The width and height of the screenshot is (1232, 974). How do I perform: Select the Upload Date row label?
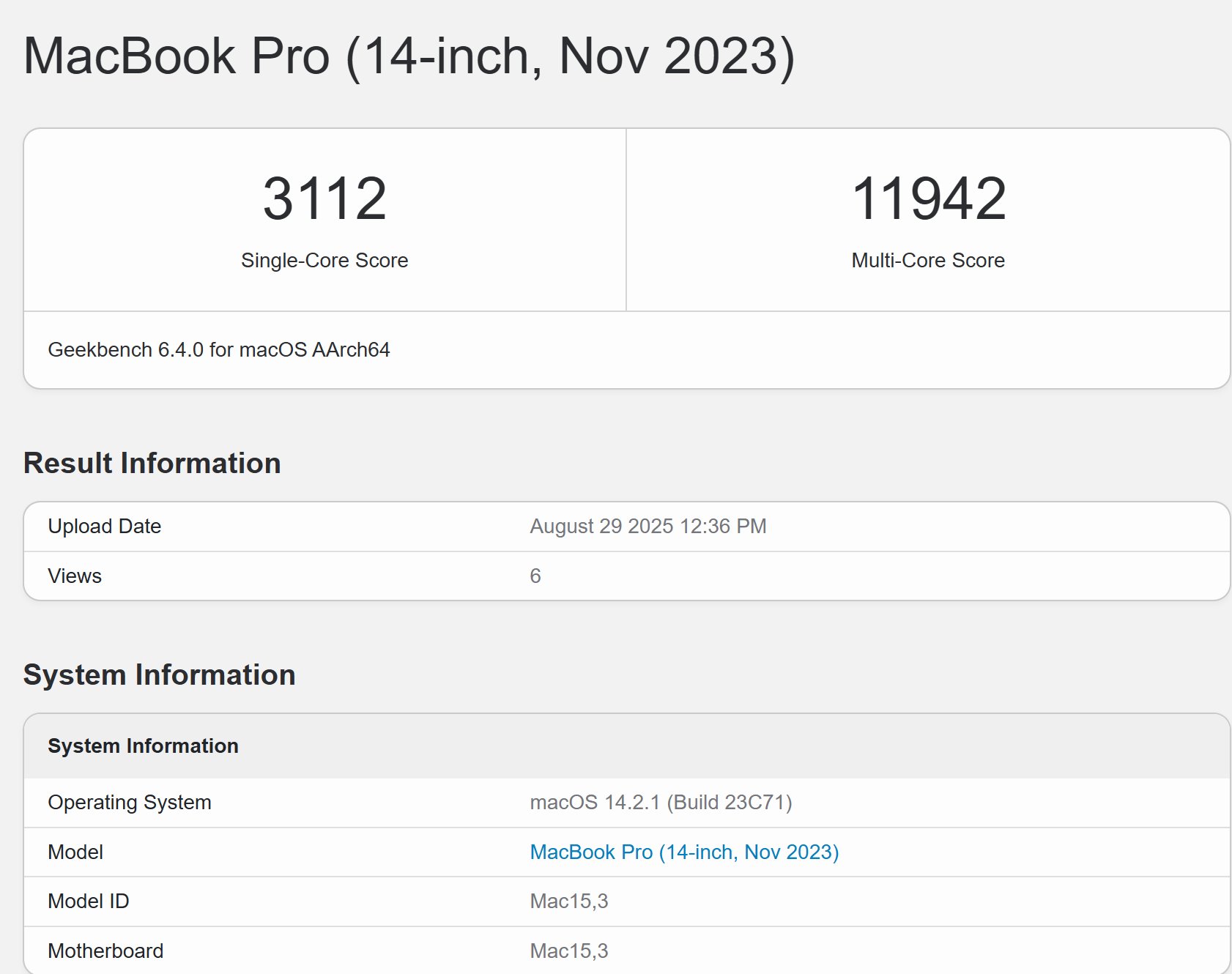(105, 526)
